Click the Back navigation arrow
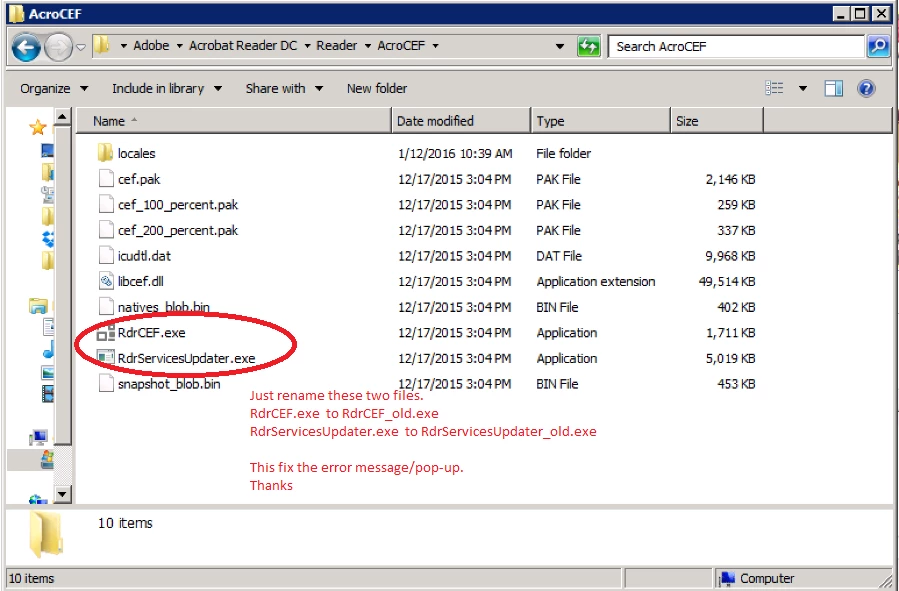The height and width of the screenshot is (591, 899). point(26,47)
